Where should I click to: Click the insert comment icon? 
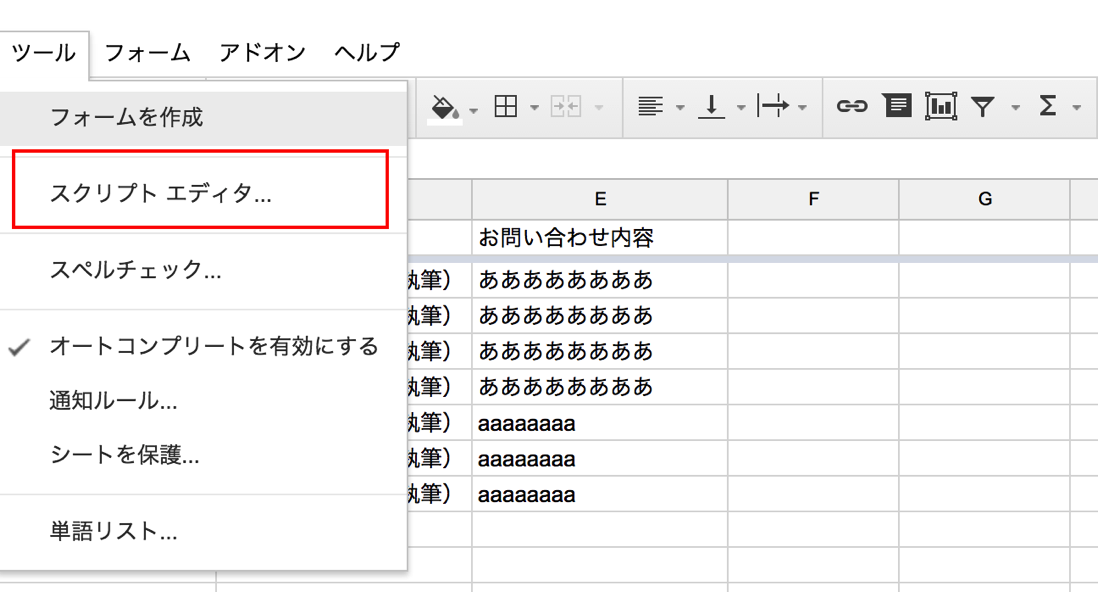[x=897, y=106]
